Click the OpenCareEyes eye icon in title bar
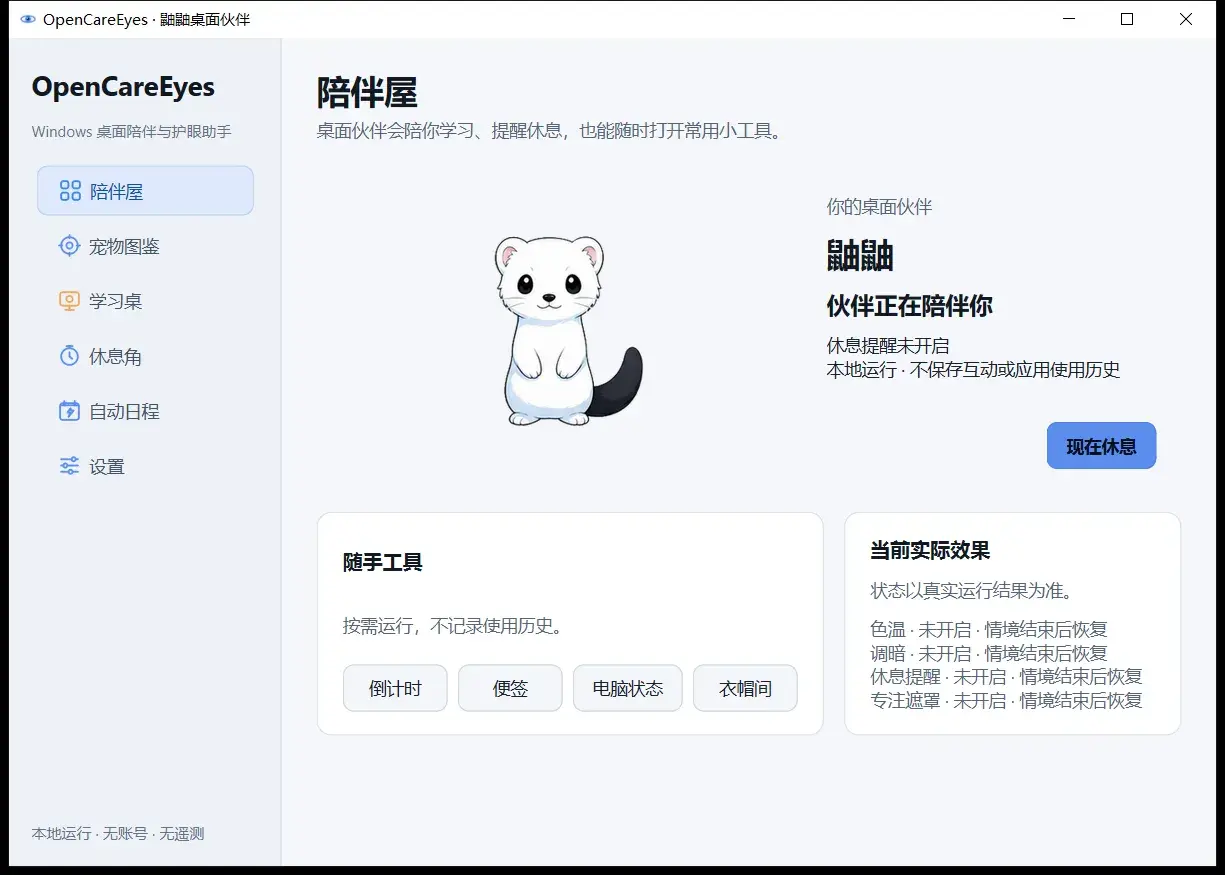 pos(28,19)
